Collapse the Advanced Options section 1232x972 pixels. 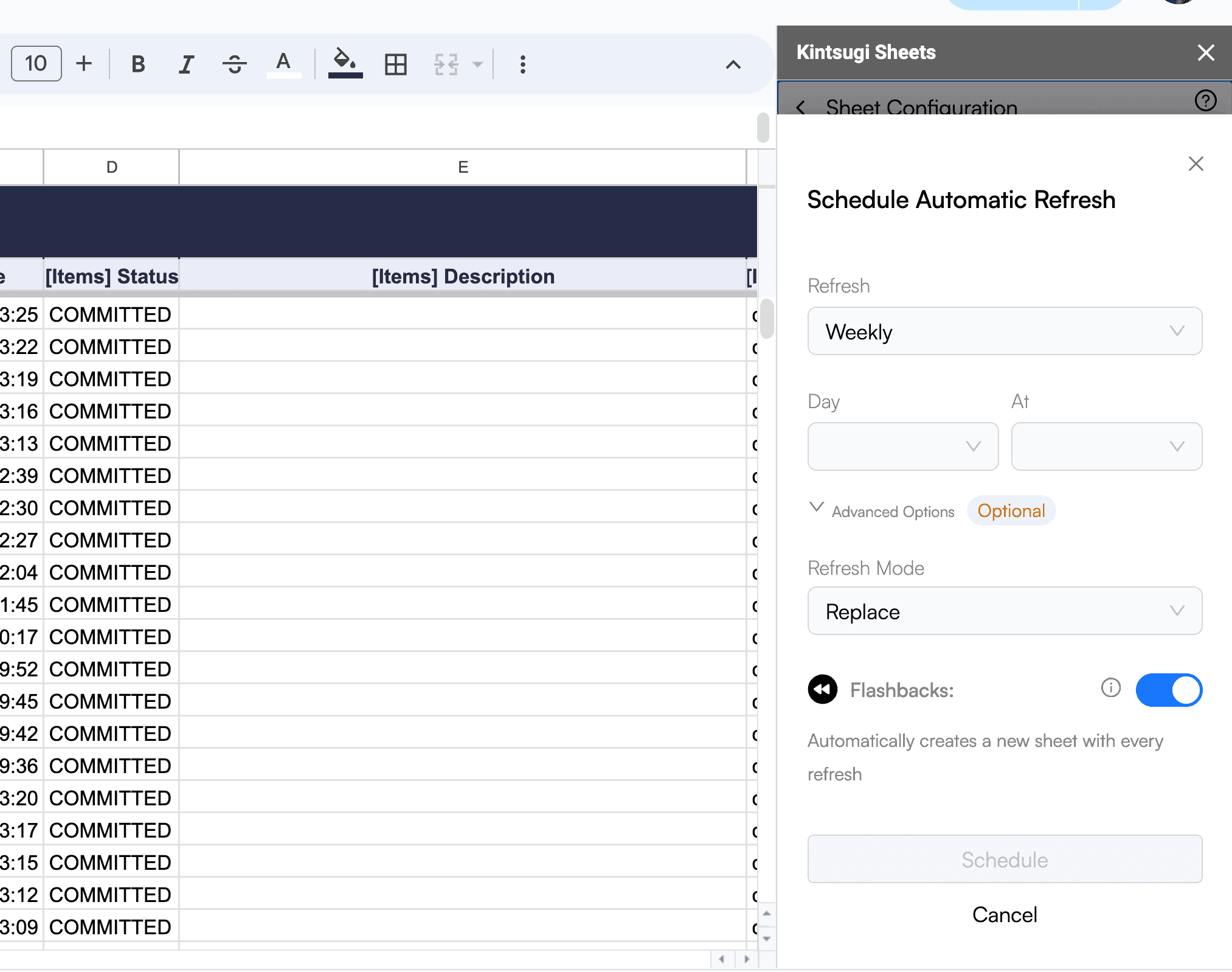coord(817,507)
